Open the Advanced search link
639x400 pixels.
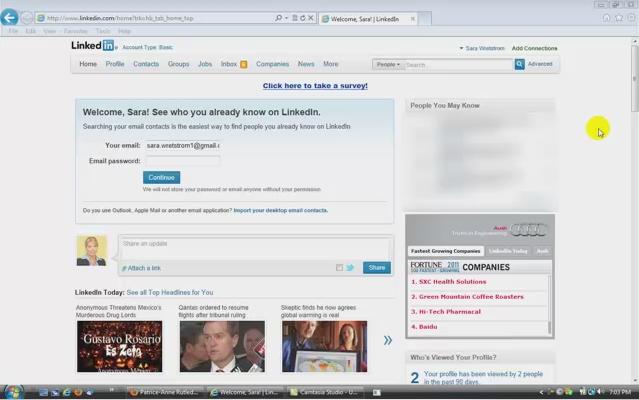[x=540, y=64]
